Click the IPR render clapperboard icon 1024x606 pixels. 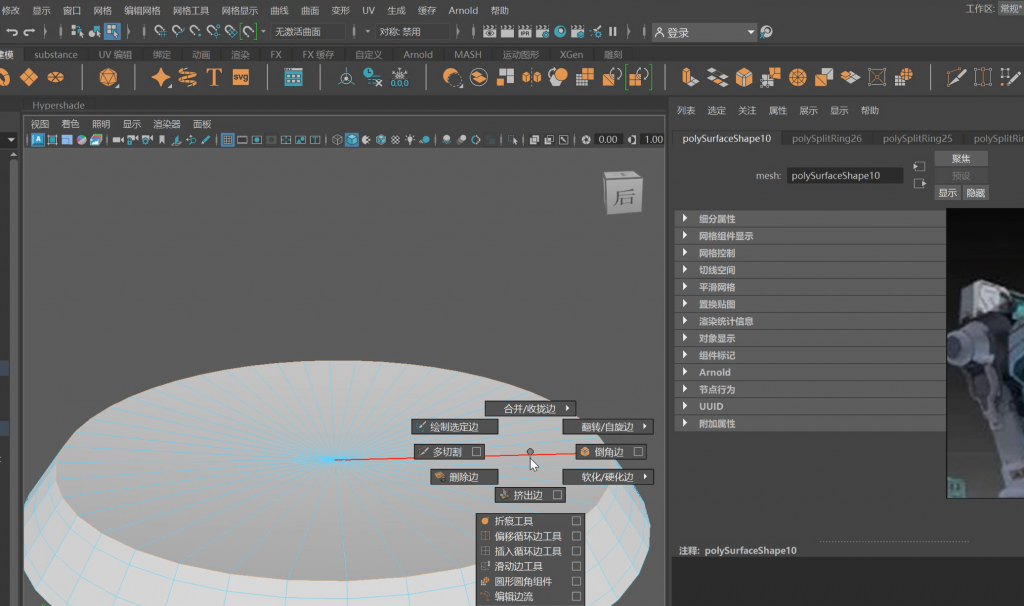click(x=524, y=31)
